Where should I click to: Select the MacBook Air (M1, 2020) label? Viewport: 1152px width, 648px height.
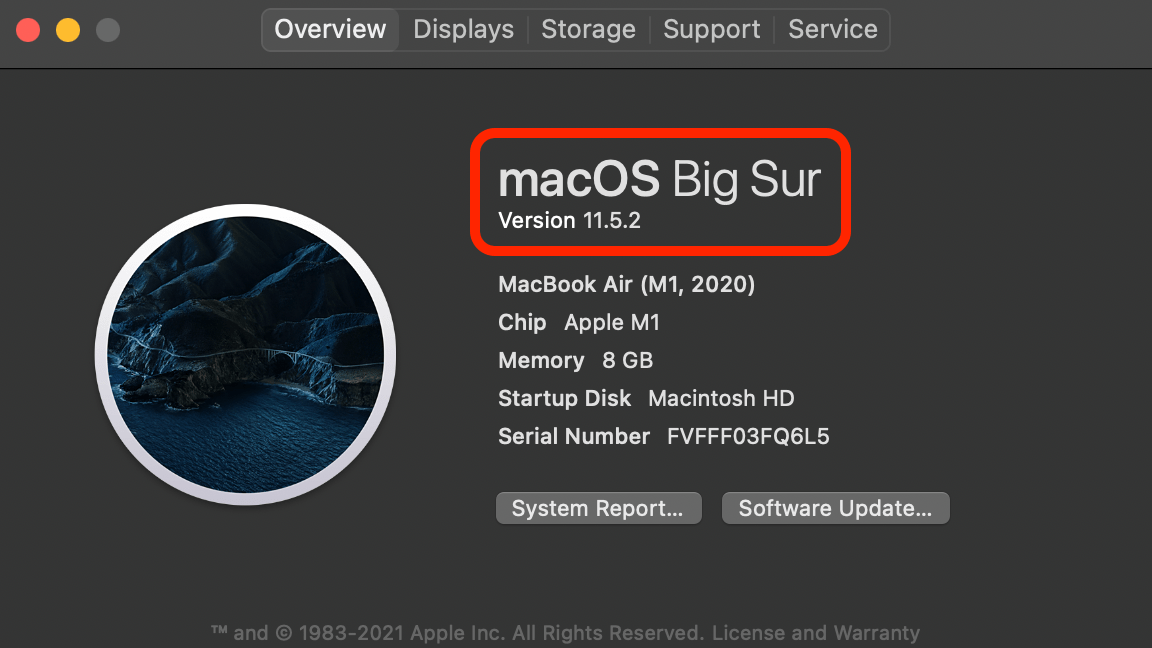(x=627, y=284)
